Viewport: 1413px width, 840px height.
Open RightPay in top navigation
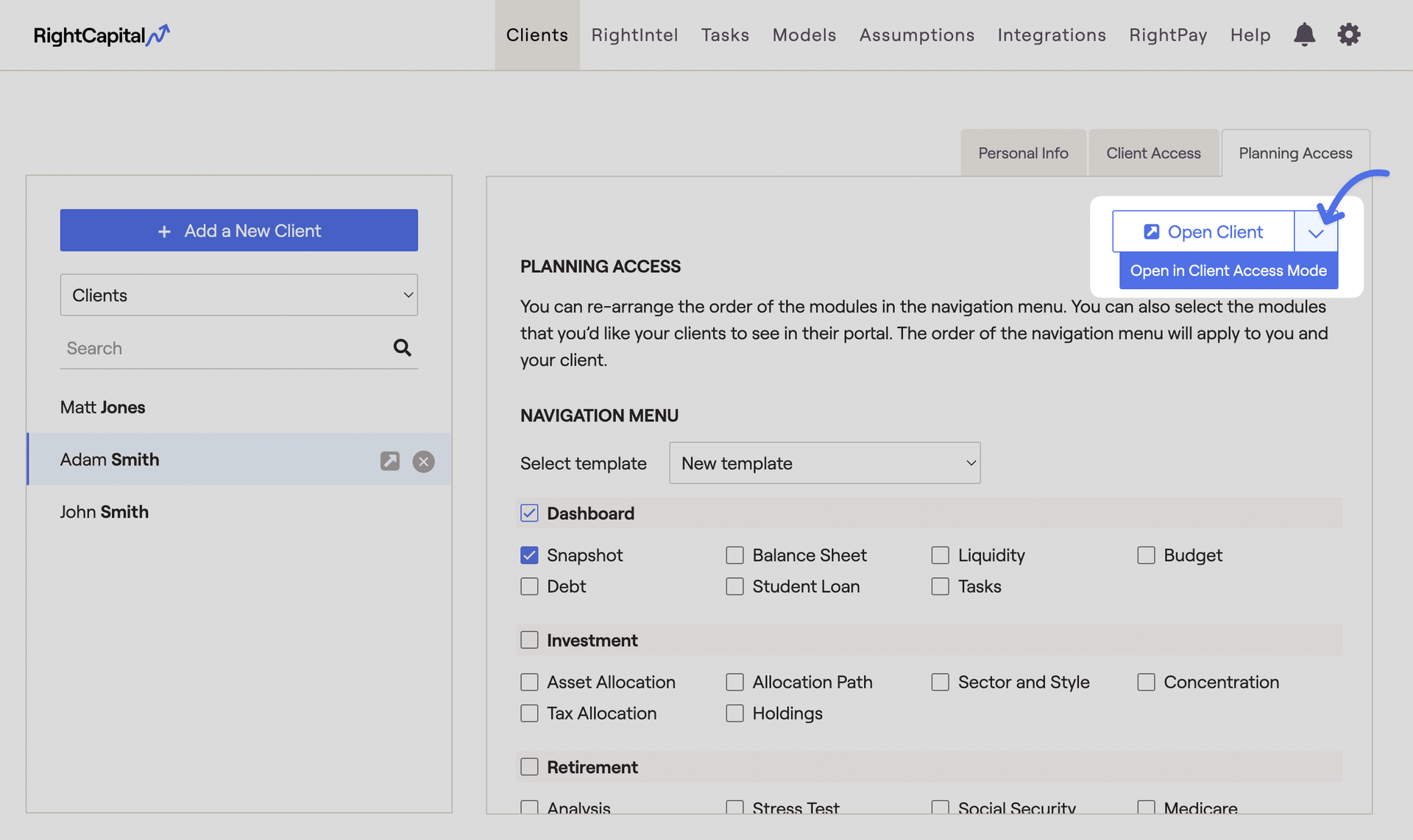pyautogui.click(x=1168, y=35)
